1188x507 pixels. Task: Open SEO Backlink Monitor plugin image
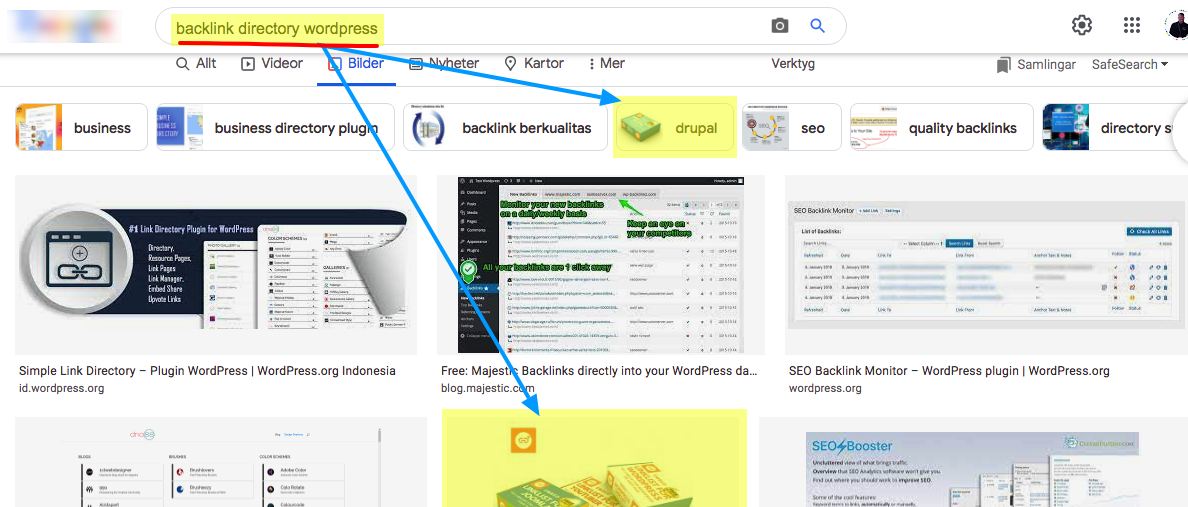point(986,265)
